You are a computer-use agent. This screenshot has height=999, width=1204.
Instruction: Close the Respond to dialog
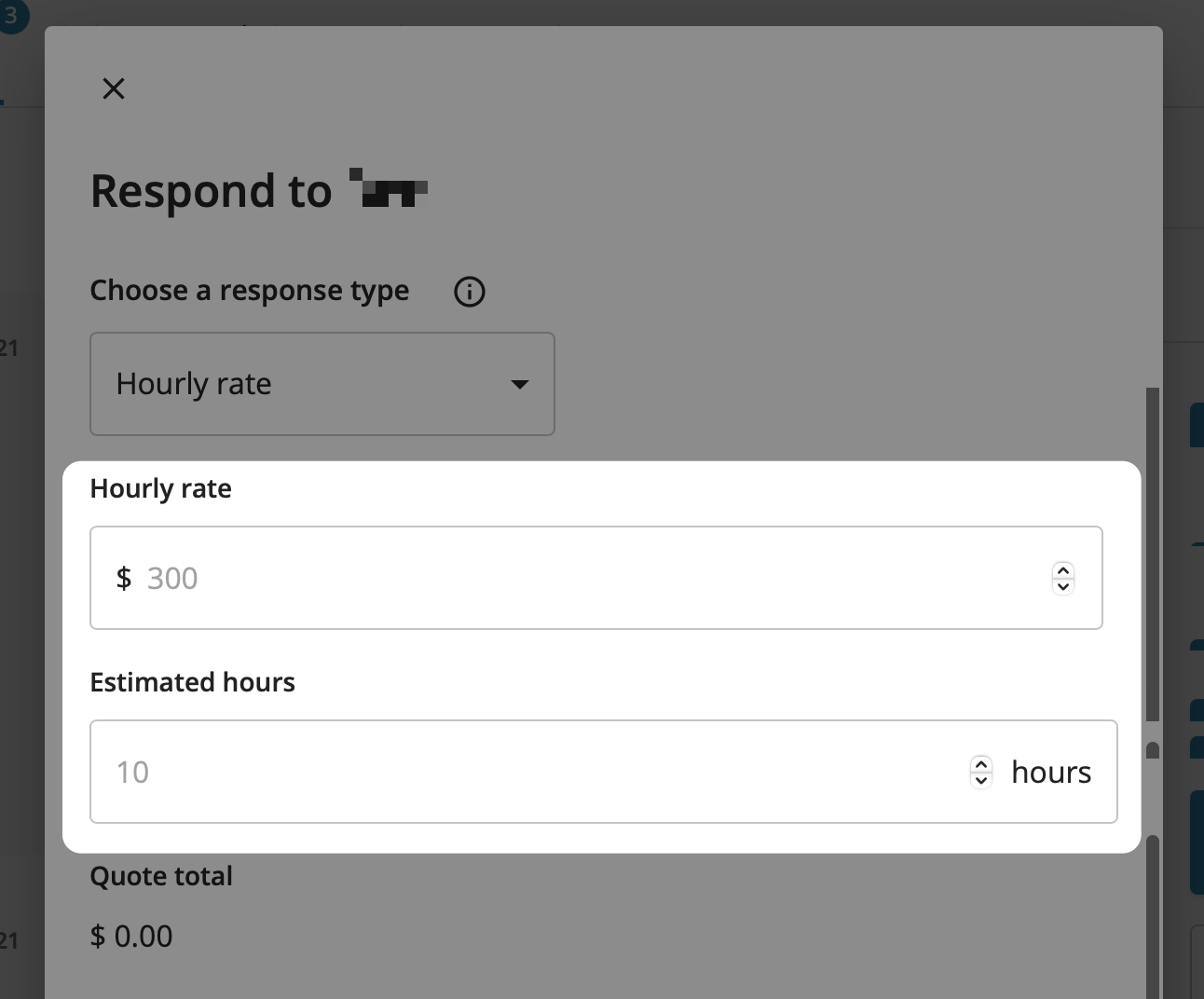coord(114,89)
